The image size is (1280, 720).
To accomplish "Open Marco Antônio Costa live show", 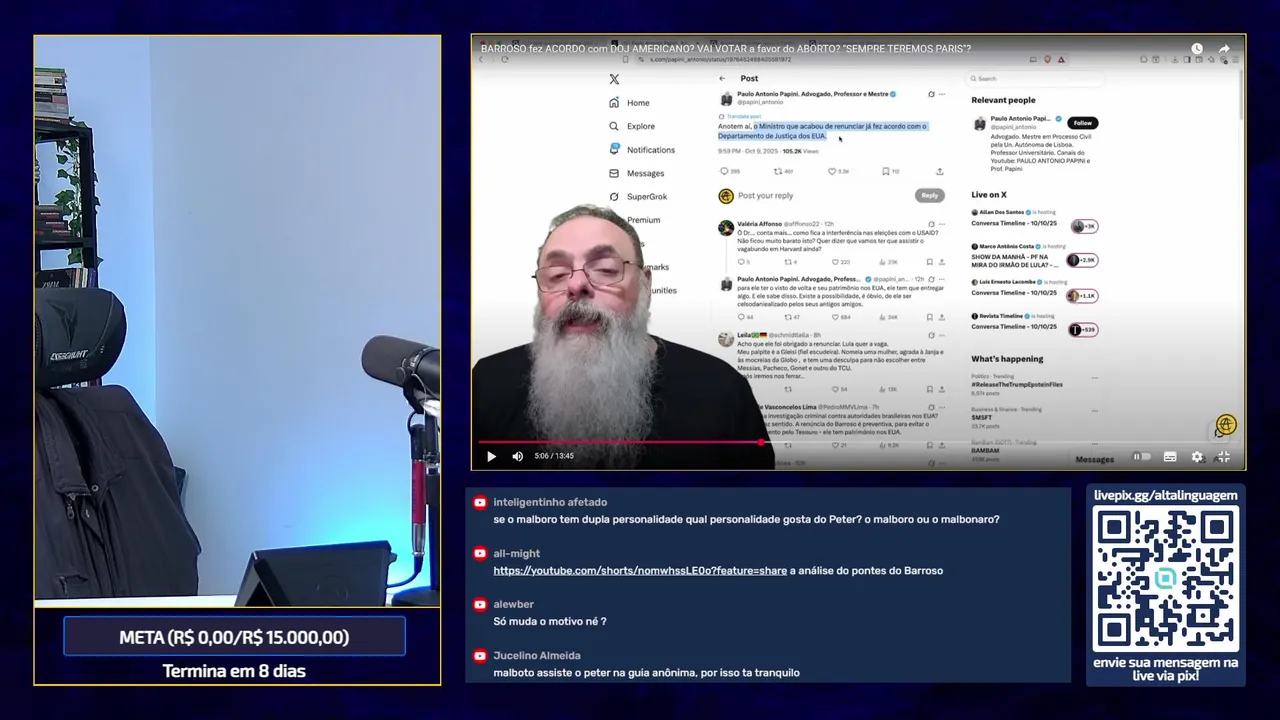I will pos(1034,255).
